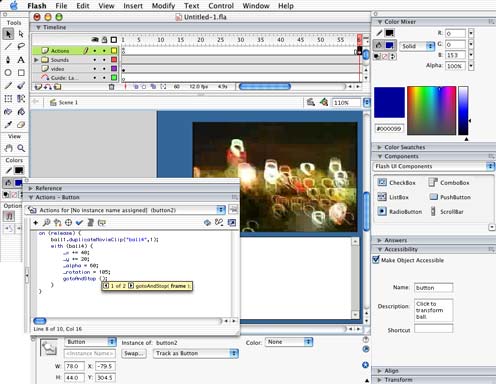
Task: Open the Control menu
Action: coord(221,6)
